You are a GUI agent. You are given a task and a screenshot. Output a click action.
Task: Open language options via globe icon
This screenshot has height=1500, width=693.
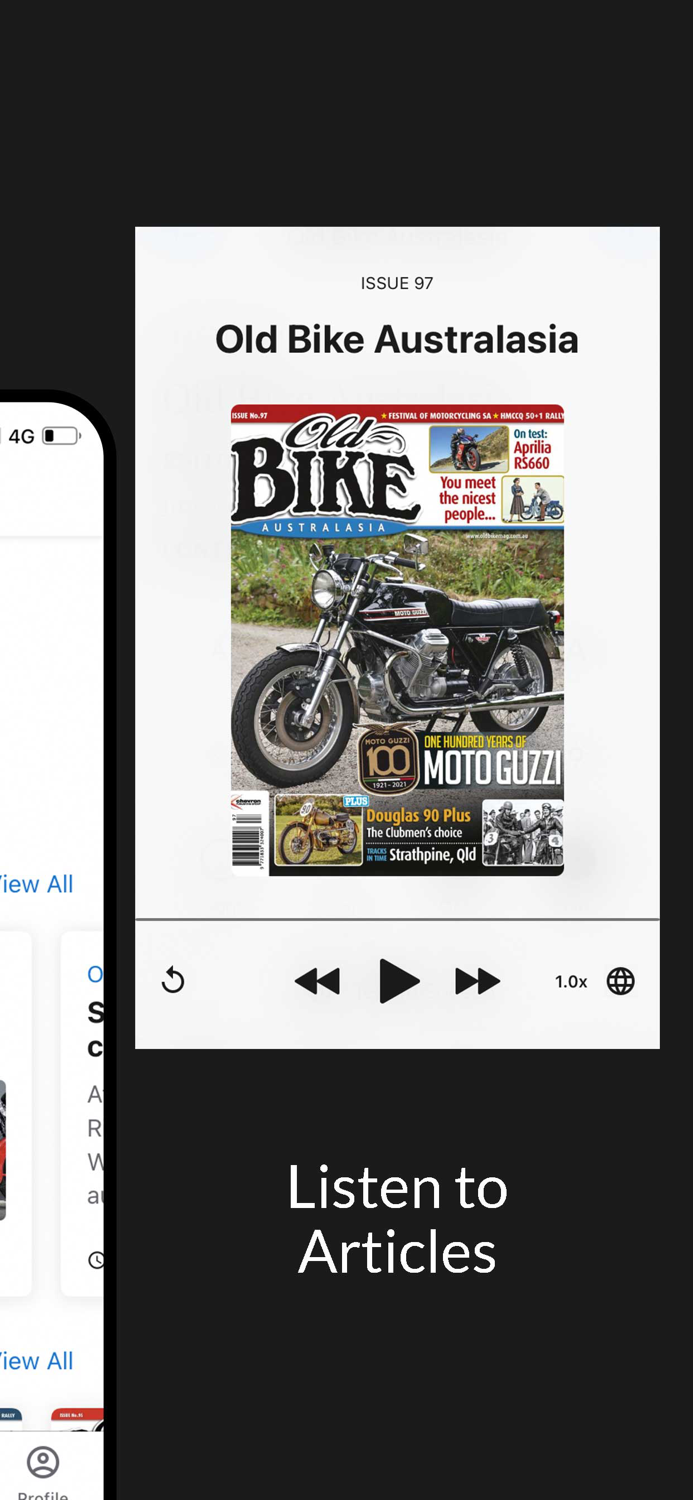coord(621,981)
